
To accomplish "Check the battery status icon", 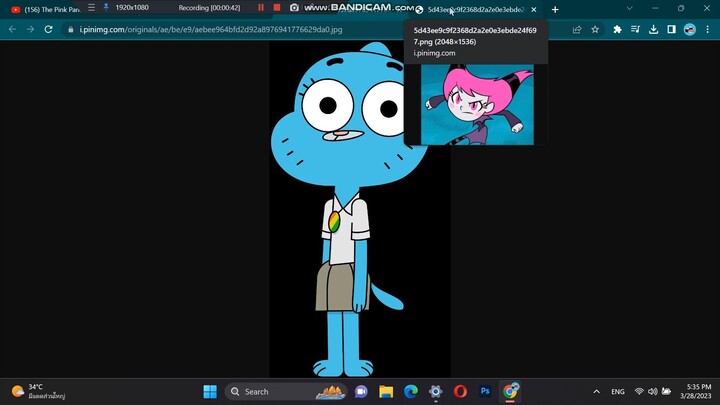I will coord(666,392).
